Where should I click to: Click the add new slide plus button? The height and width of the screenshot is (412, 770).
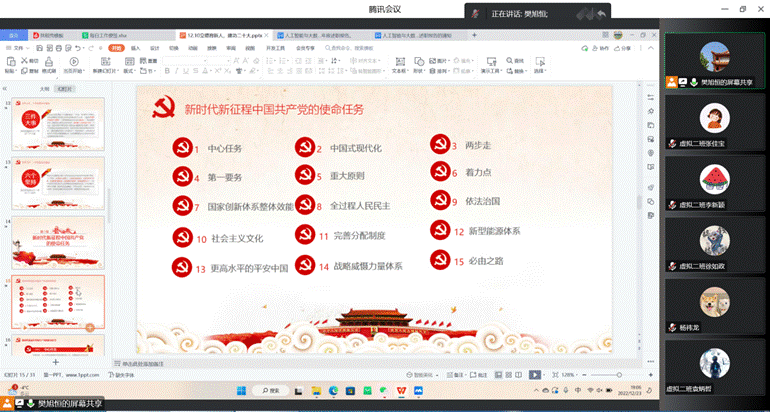point(56,361)
